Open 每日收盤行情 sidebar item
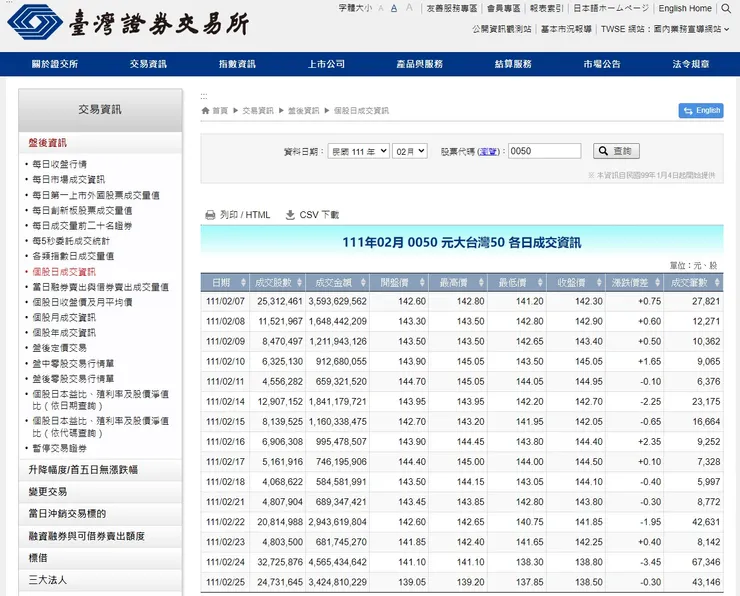The width and height of the screenshot is (740, 596). pyautogui.click(x=59, y=164)
